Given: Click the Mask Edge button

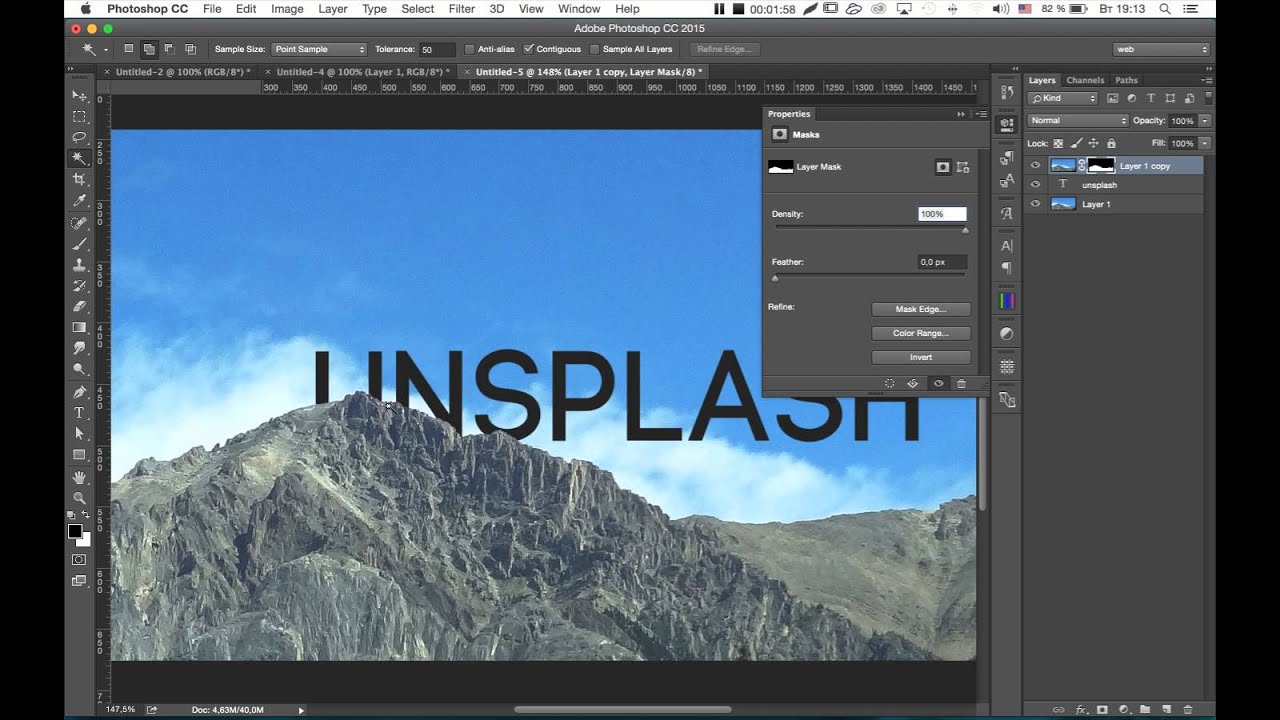Looking at the screenshot, I should 921,309.
